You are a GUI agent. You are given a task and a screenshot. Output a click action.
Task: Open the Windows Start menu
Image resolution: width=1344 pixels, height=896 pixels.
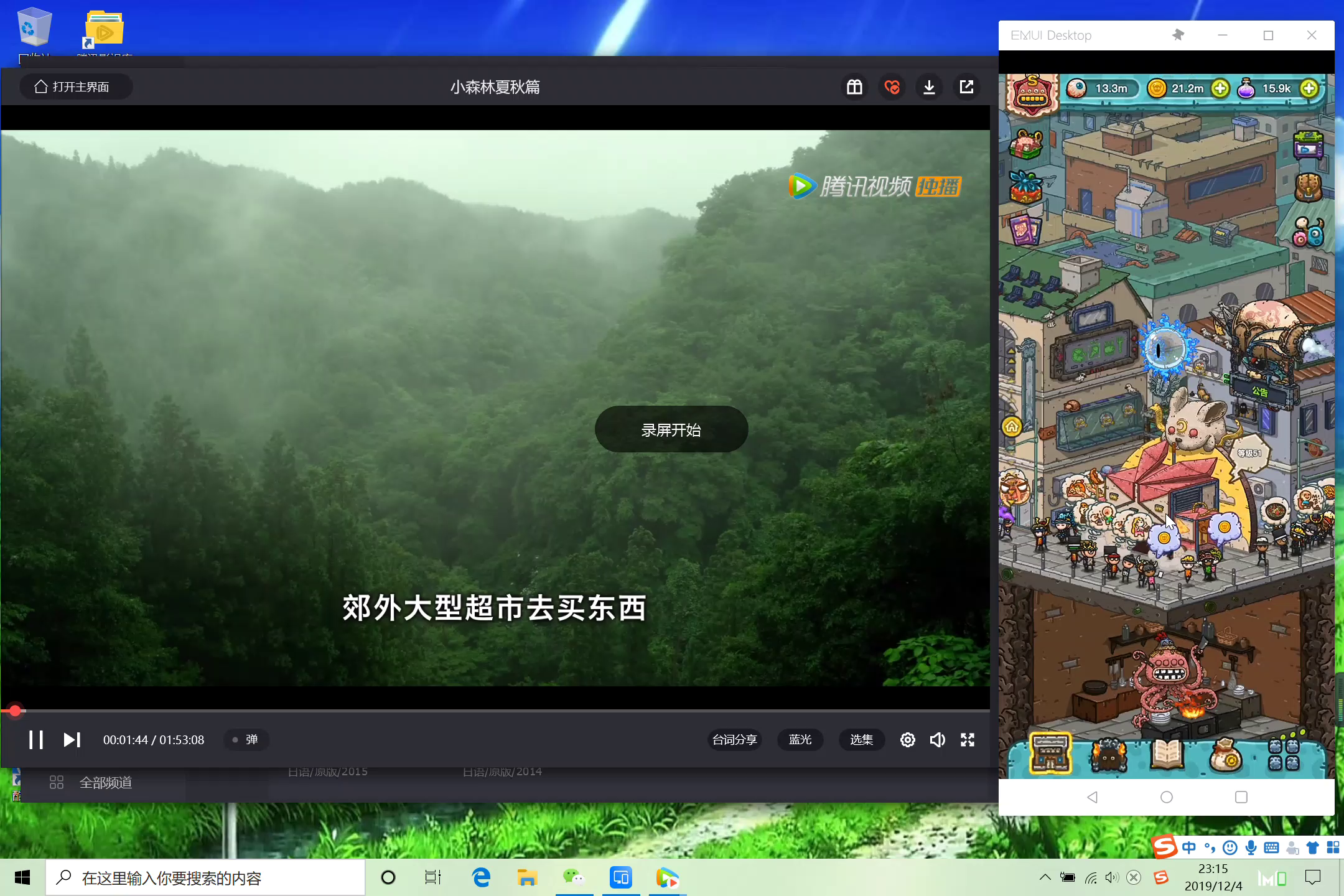pyautogui.click(x=22, y=878)
